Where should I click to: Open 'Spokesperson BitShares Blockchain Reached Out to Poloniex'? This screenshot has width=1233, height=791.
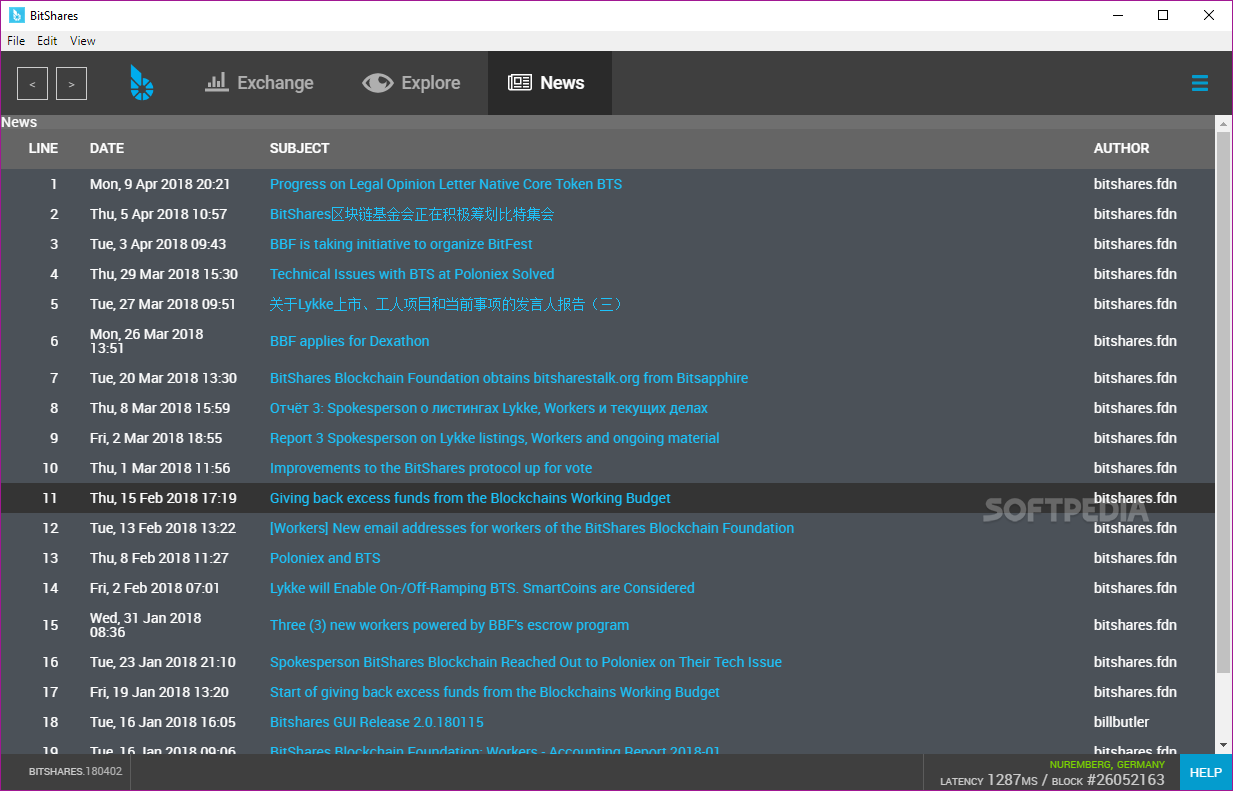526,662
